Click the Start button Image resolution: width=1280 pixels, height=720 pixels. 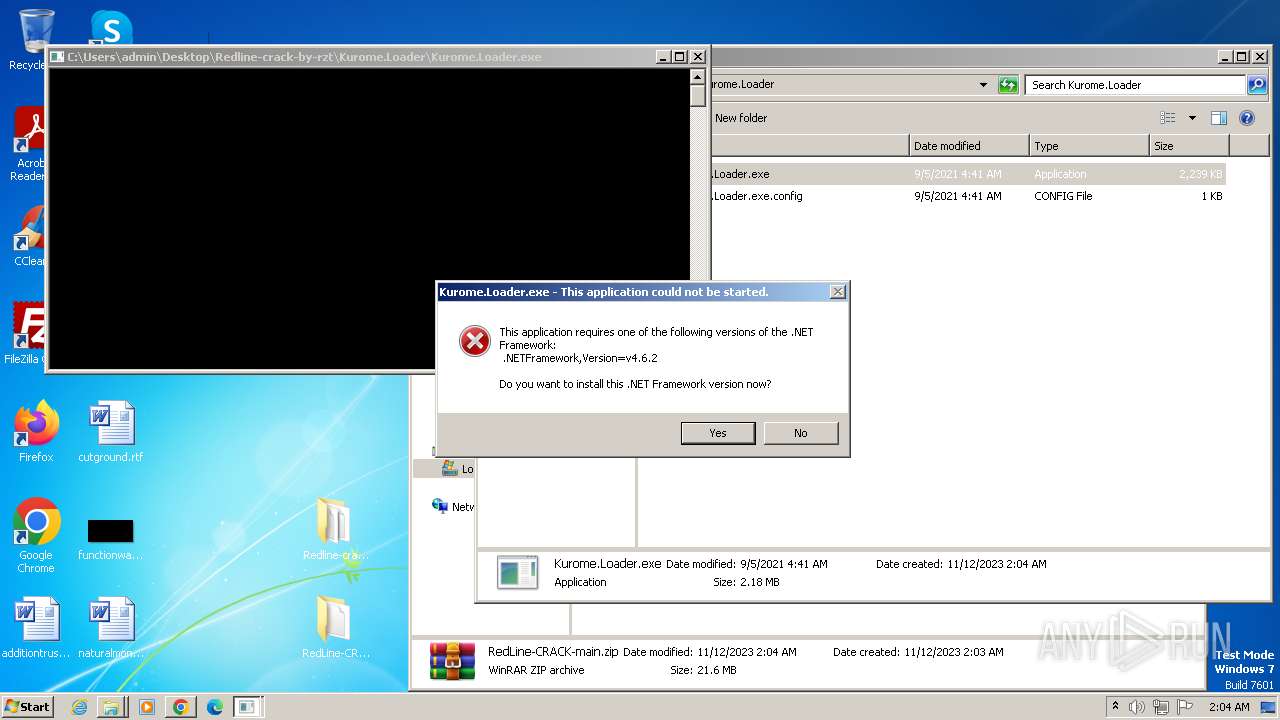(28, 707)
